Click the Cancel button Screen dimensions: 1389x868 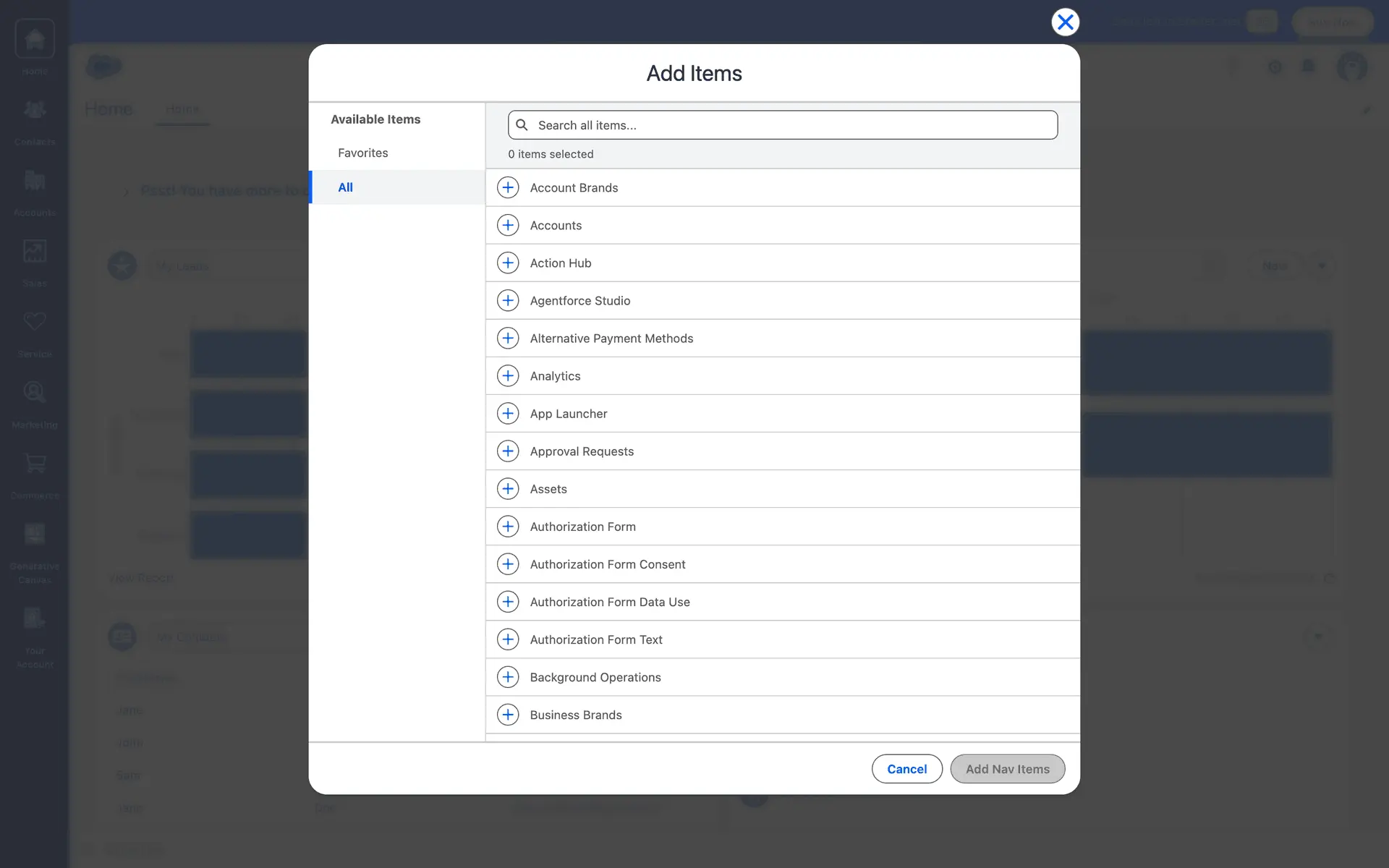[x=906, y=769]
